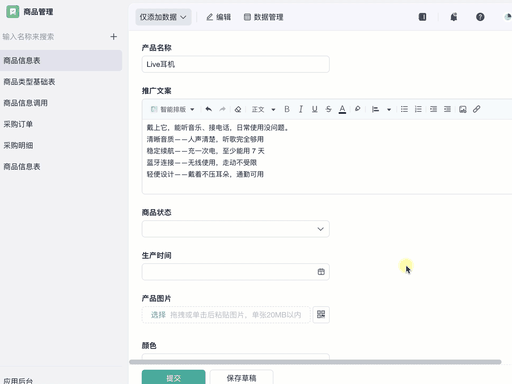The height and width of the screenshot is (384, 512).
Task: Click the 编辑 pencil button
Action: (x=218, y=17)
